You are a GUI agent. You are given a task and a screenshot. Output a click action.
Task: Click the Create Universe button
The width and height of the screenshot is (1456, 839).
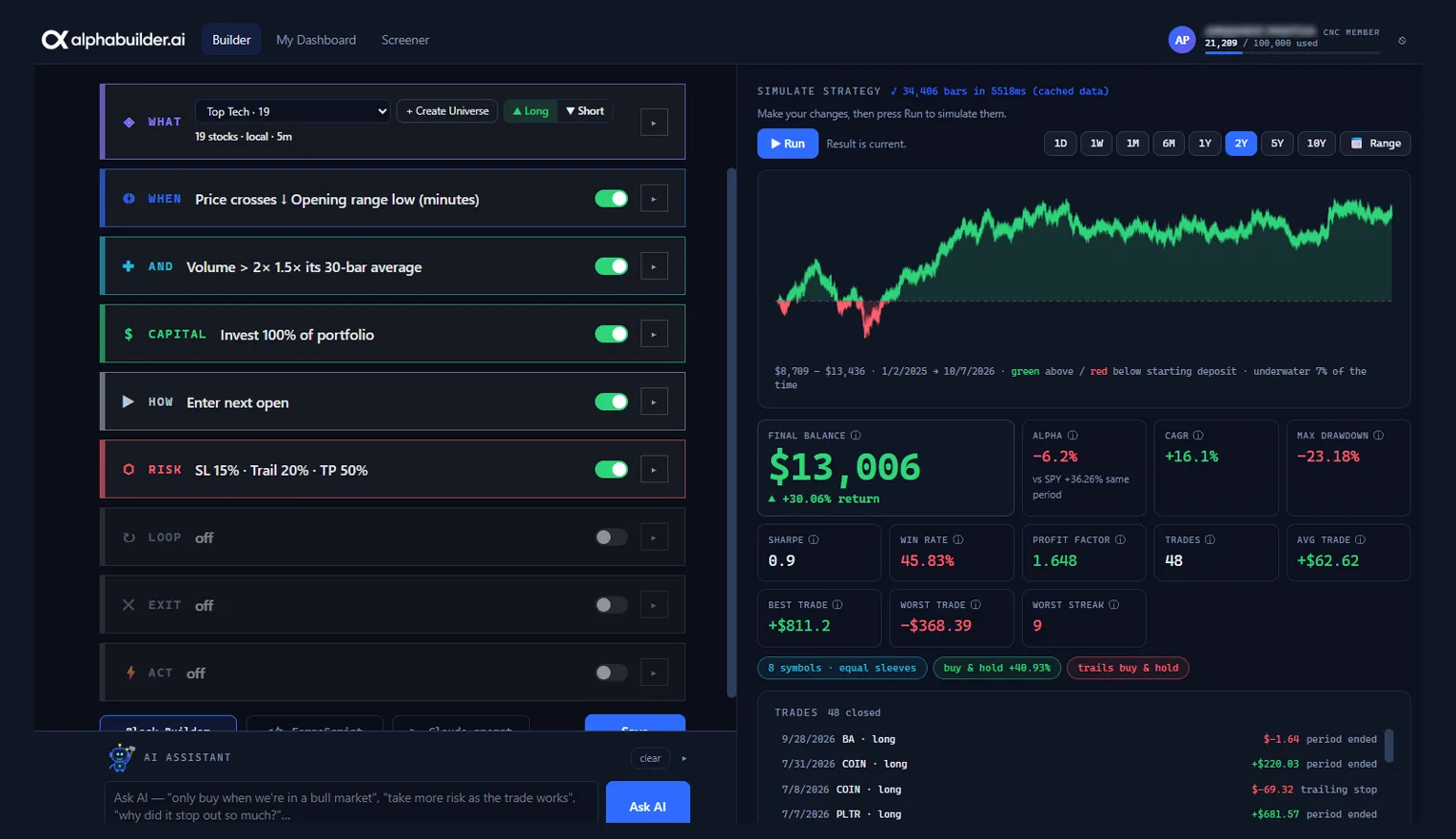pyautogui.click(x=447, y=111)
